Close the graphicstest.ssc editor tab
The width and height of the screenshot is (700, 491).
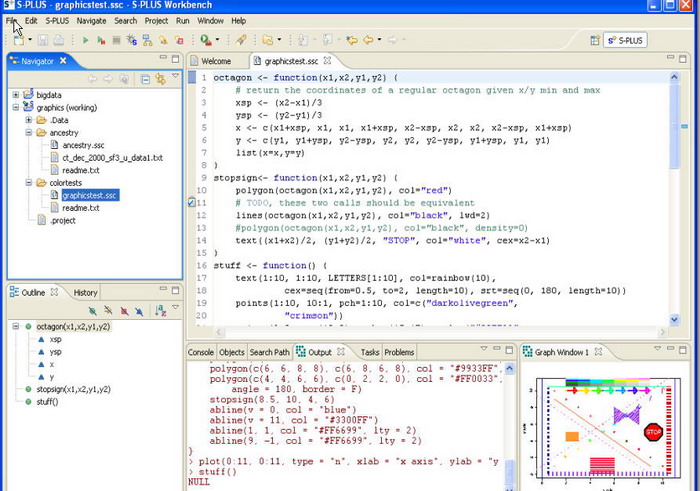(327, 60)
